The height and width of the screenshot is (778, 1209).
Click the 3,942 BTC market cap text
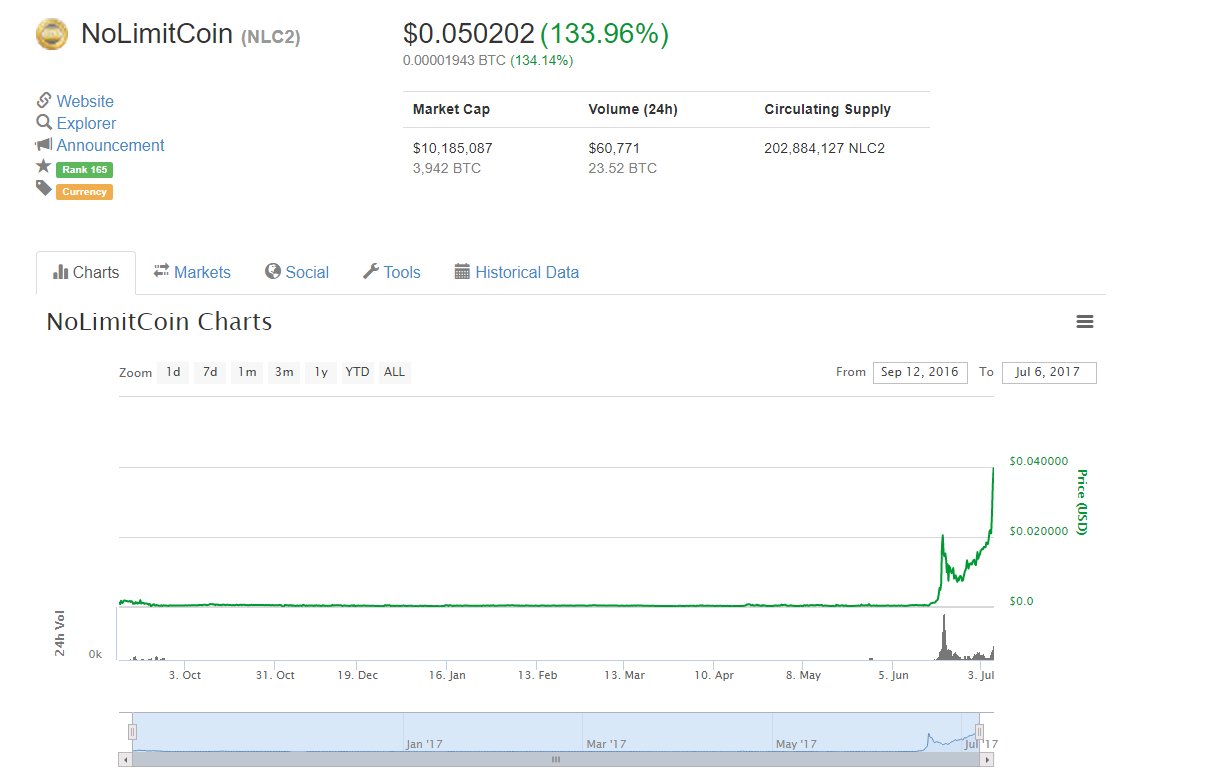tap(447, 168)
